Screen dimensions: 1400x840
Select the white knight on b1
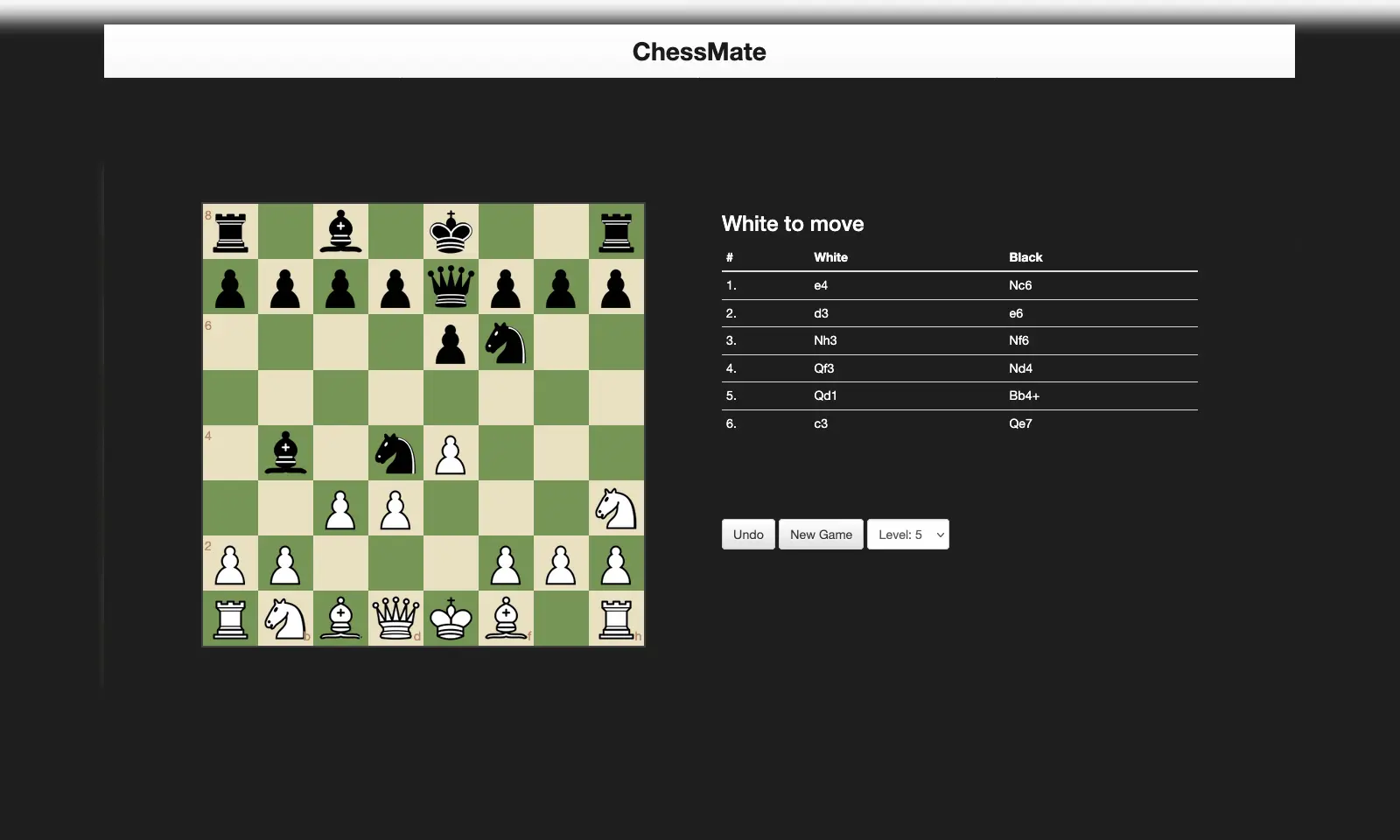pyautogui.click(x=284, y=619)
